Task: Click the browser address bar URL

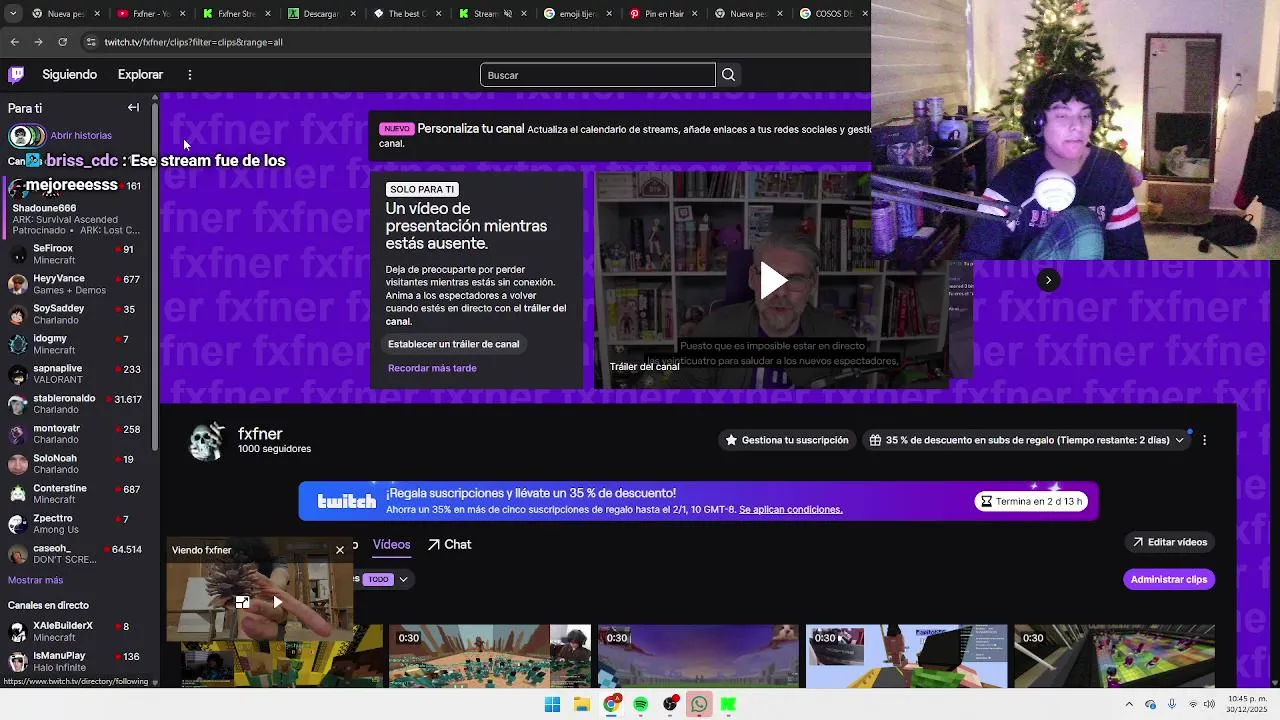Action: [x=193, y=42]
